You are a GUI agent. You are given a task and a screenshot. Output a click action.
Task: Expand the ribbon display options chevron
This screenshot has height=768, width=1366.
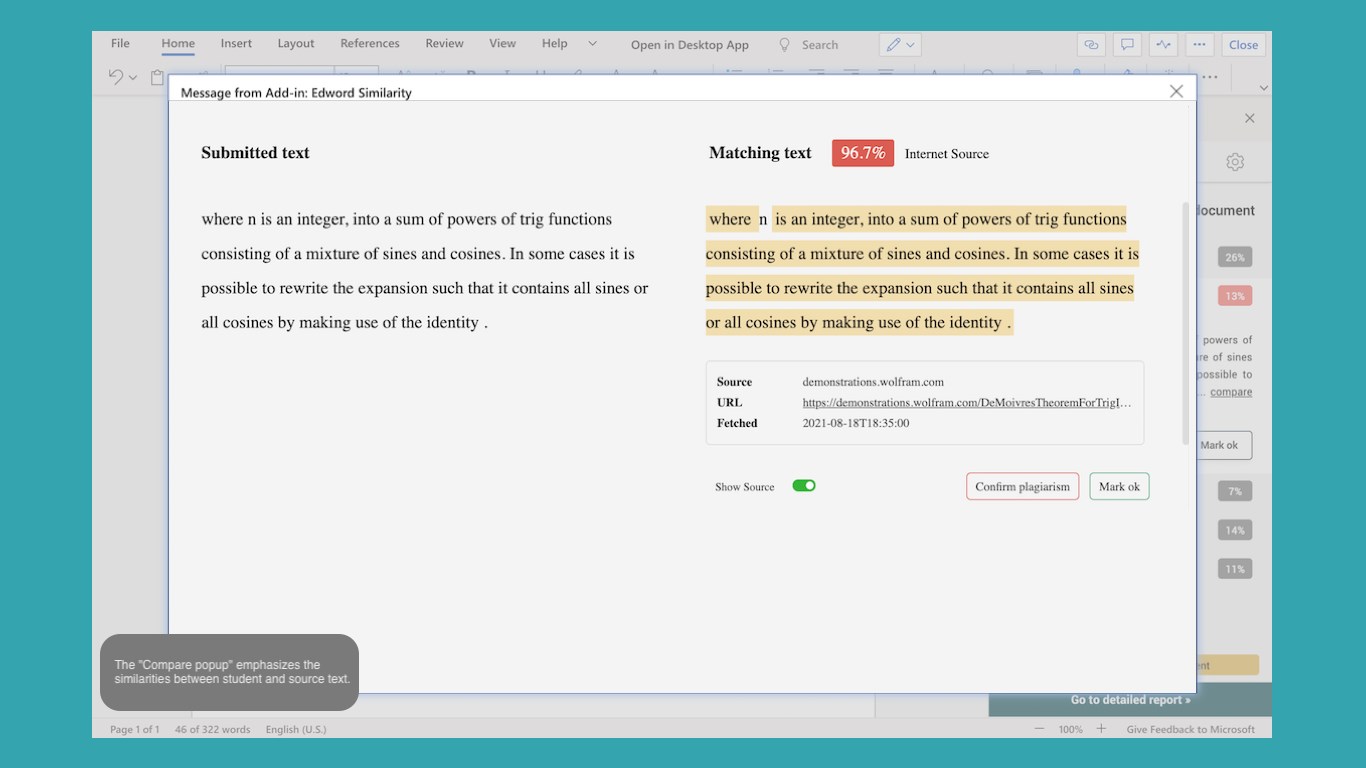1264,88
